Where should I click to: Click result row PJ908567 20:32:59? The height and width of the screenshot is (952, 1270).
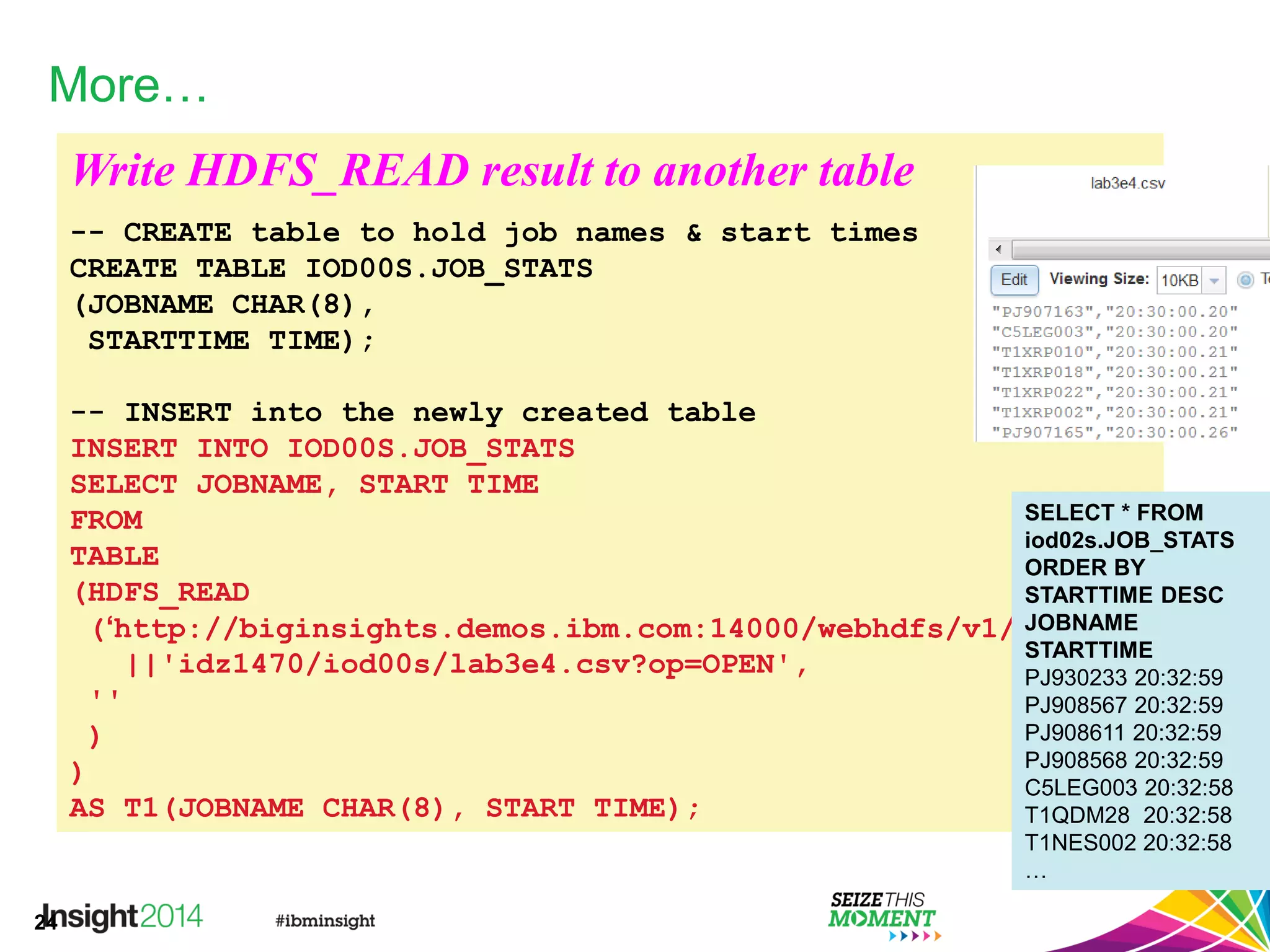[1124, 705]
